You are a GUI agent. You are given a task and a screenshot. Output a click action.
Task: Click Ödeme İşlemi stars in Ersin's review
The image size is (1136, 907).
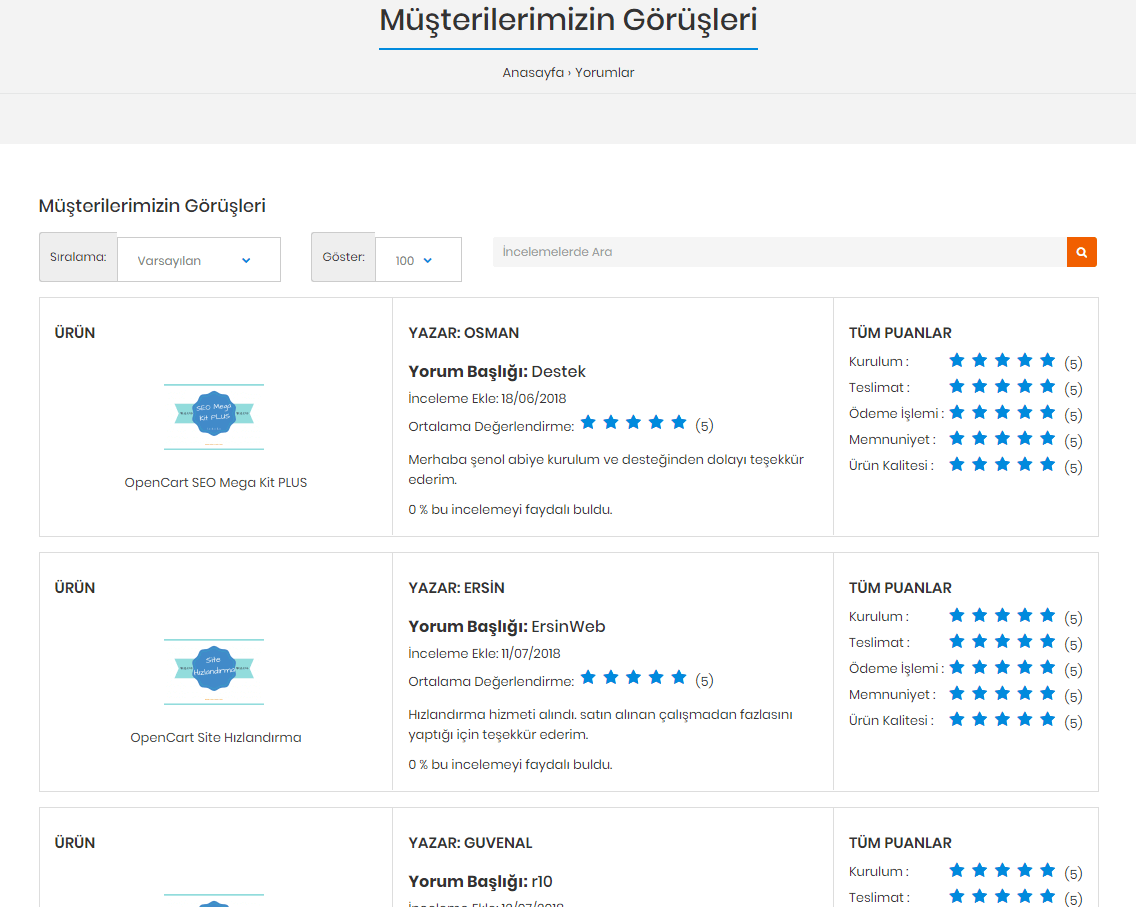pyautogui.click(x=1002, y=668)
